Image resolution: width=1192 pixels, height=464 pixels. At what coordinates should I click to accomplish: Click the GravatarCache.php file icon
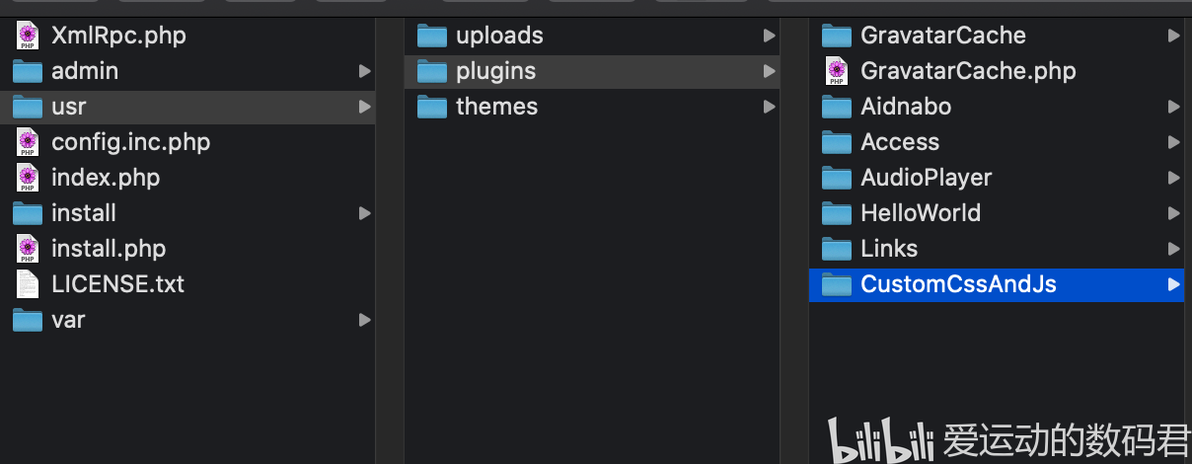837,72
